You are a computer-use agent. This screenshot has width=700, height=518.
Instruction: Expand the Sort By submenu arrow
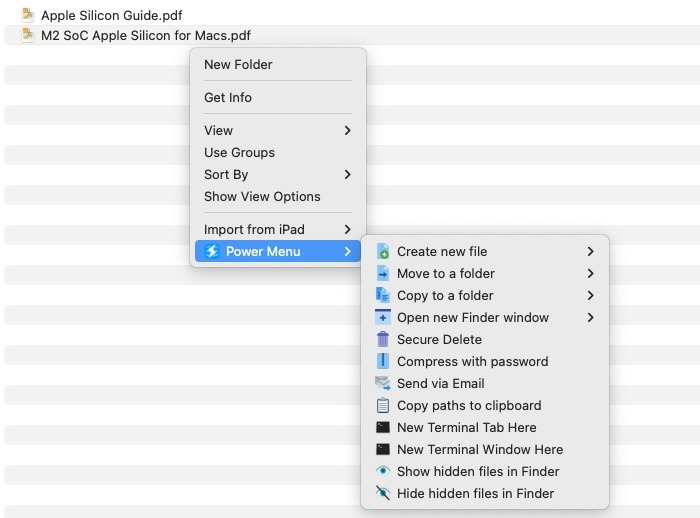(347, 175)
